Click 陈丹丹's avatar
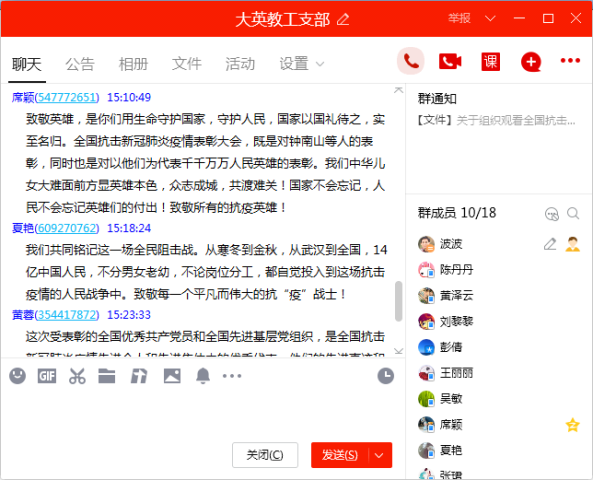Image resolution: width=593 pixels, height=480 pixels. pos(426,270)
